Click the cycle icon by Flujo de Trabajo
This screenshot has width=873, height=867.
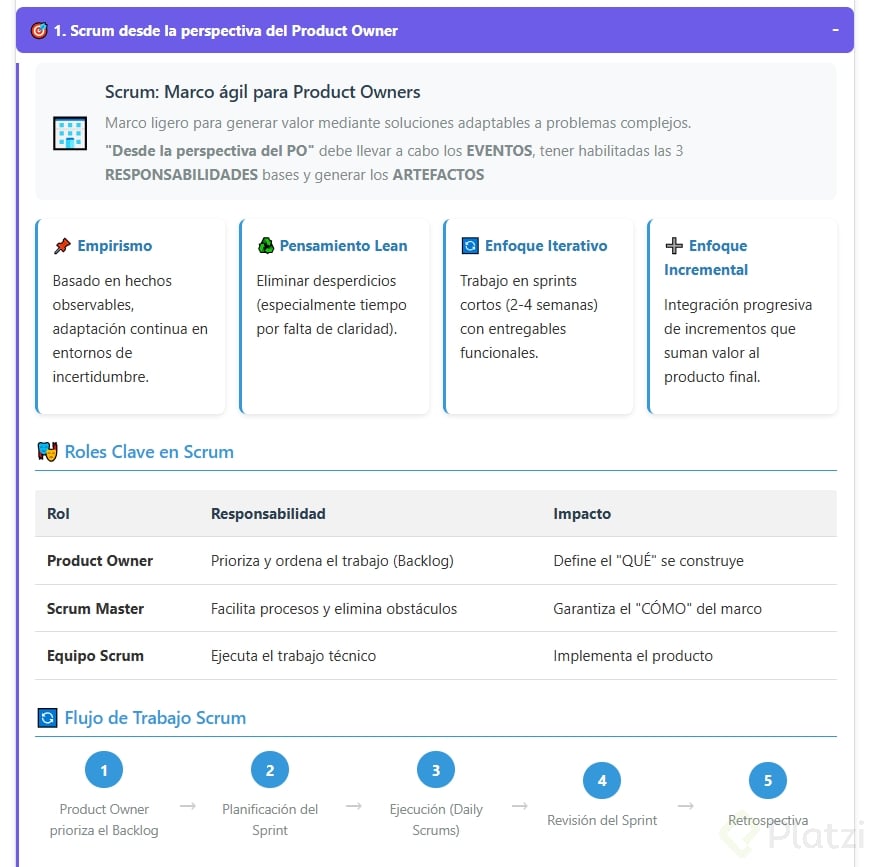(47, 718)
